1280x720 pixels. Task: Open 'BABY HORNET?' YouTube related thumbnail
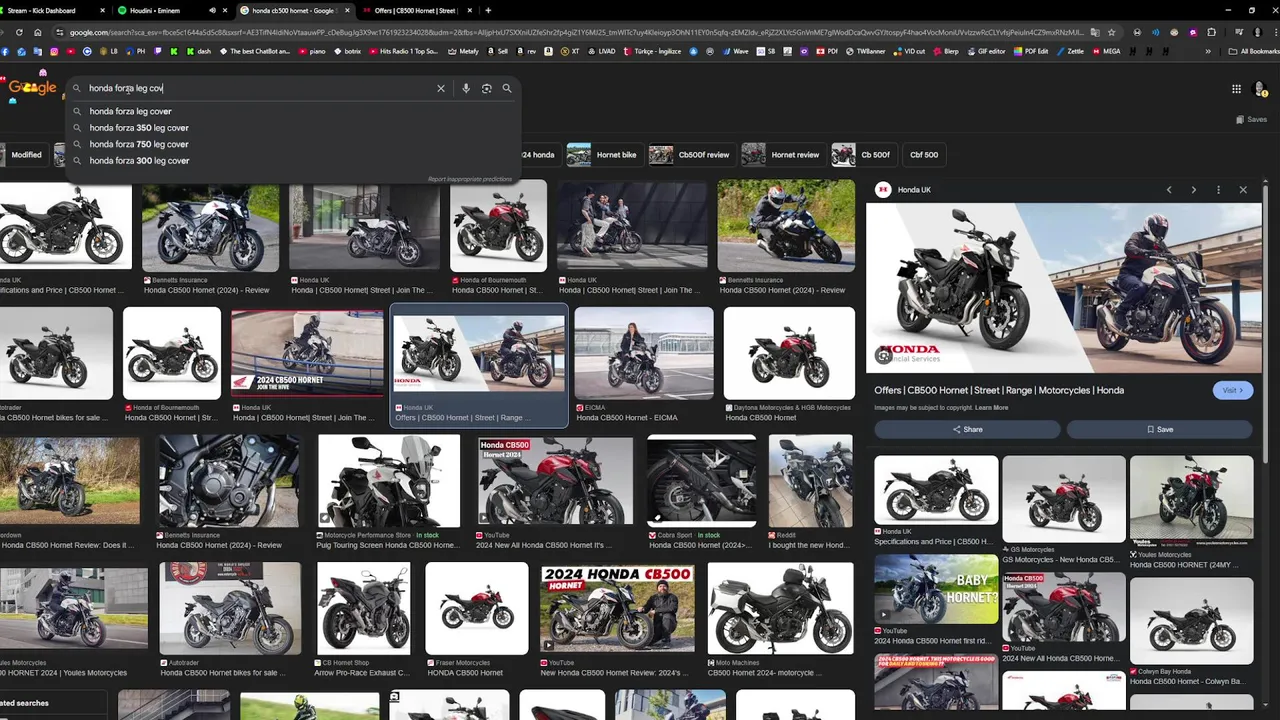936,590
